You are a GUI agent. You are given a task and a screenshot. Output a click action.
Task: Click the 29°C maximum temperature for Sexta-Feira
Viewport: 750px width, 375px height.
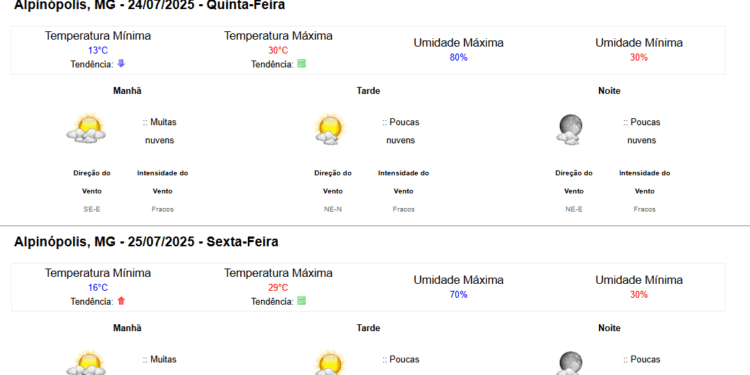(x=278, y=287)
